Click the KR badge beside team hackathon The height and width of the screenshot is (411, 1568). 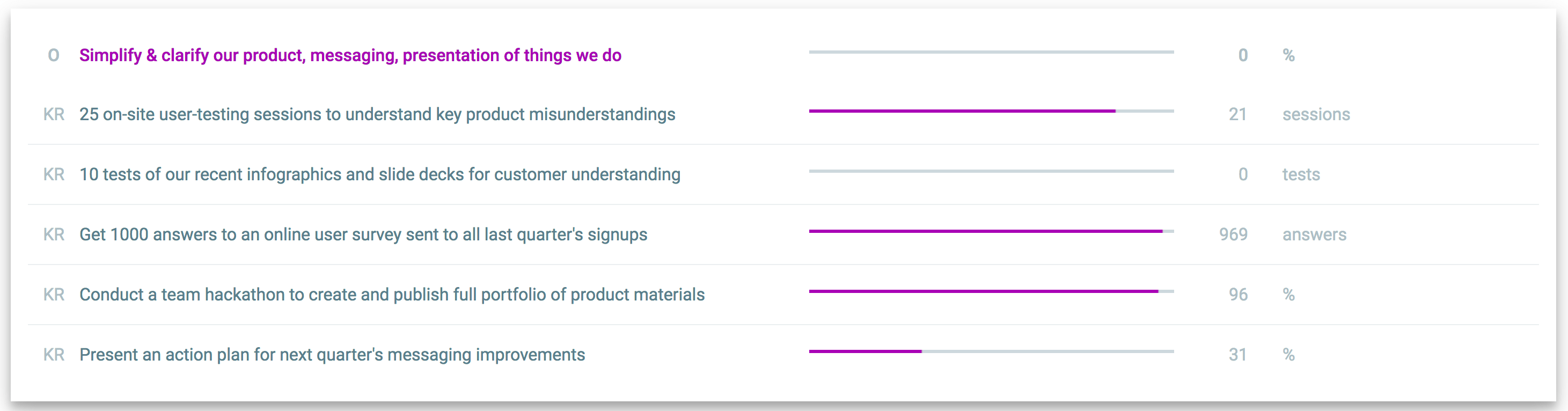pyautogui.click(x=54, y=295)
